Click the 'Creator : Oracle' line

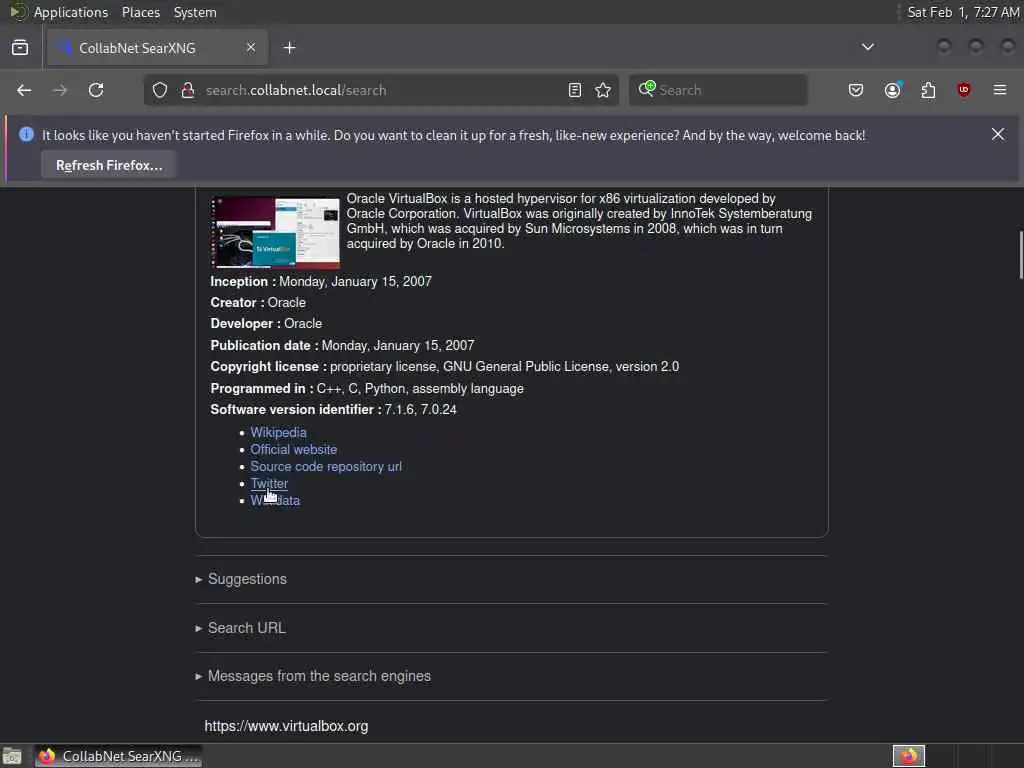tap(258, 302)
